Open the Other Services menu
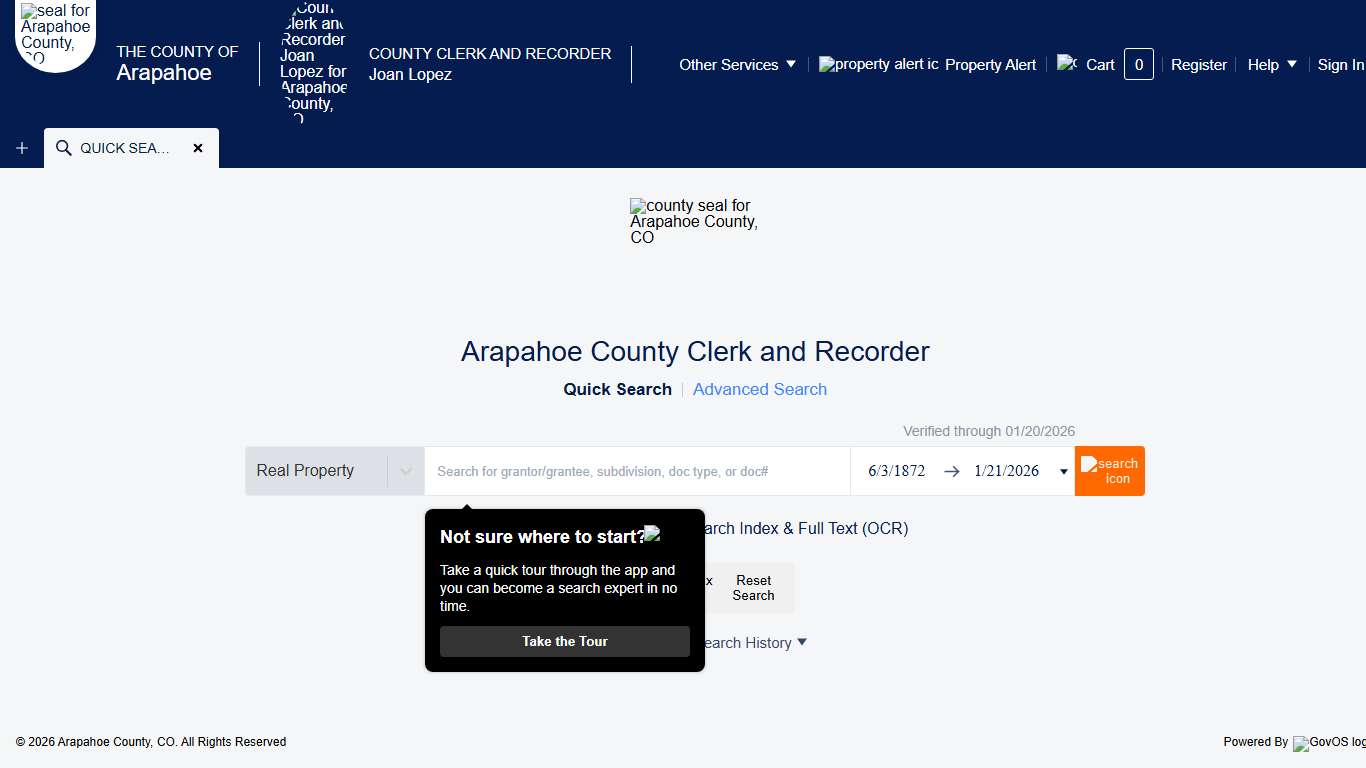This screenshot has width=1366, height=768. tap(737, 64)
